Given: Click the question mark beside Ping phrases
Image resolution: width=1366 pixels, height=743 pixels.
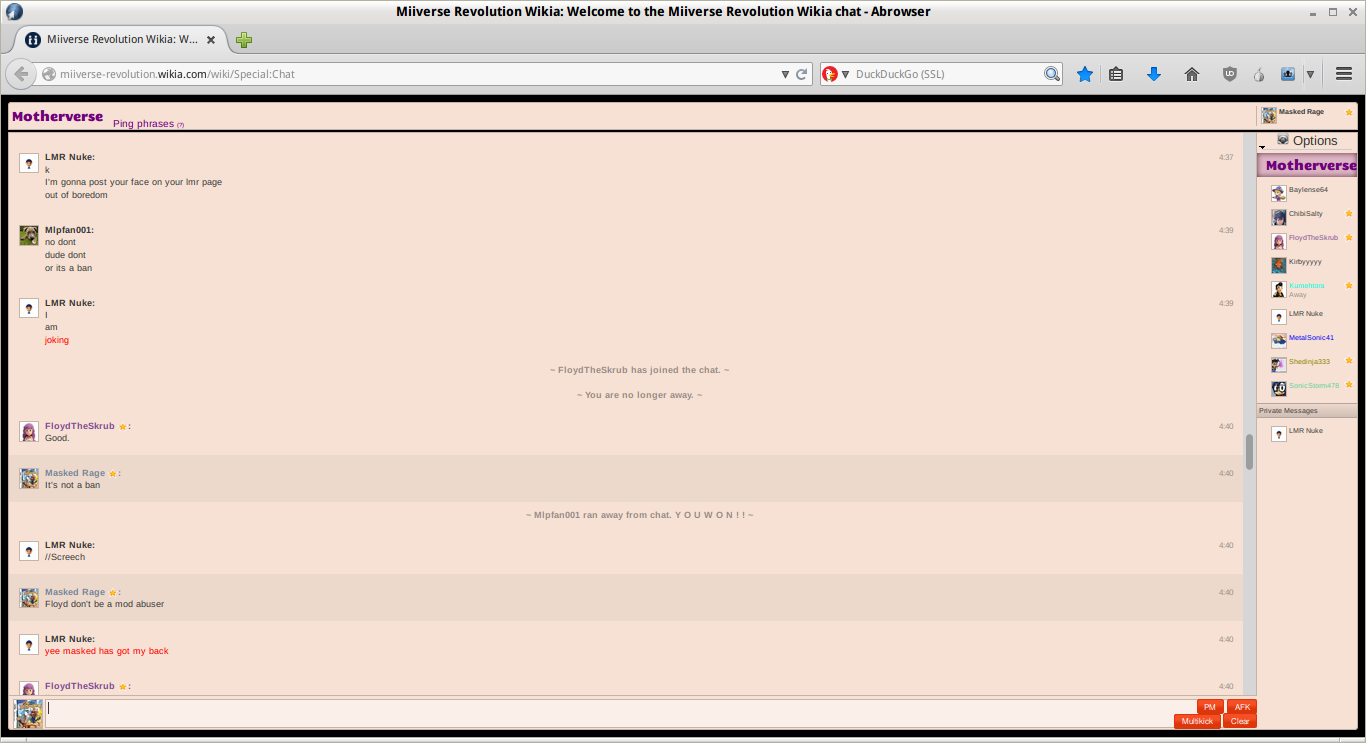Looking at the screenshot, I should (x=181, y=125).
